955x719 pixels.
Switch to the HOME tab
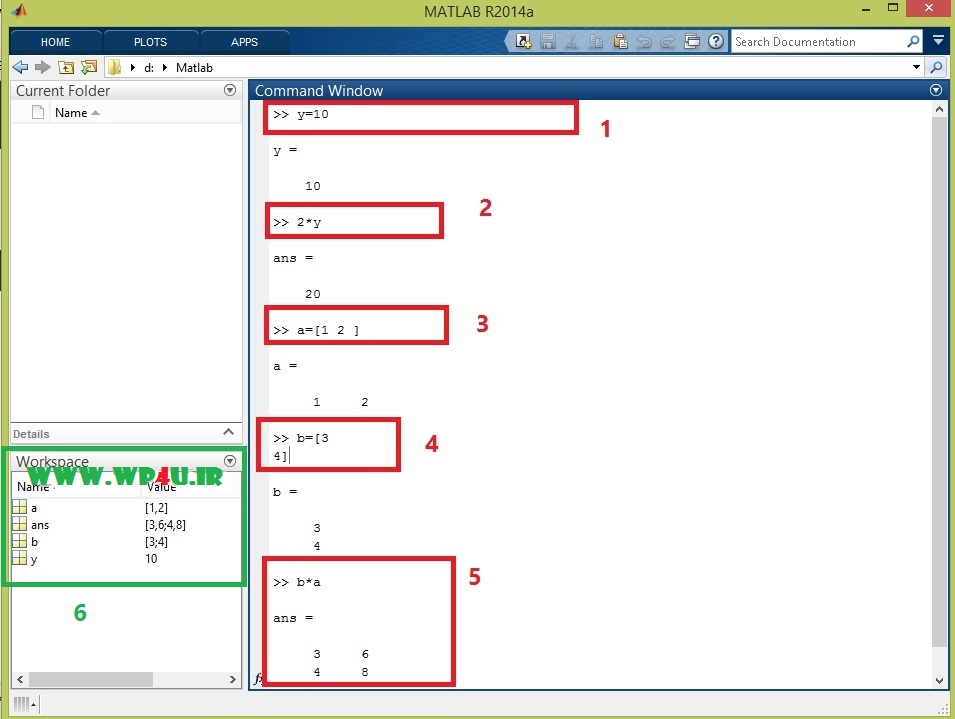coord(55,42)
